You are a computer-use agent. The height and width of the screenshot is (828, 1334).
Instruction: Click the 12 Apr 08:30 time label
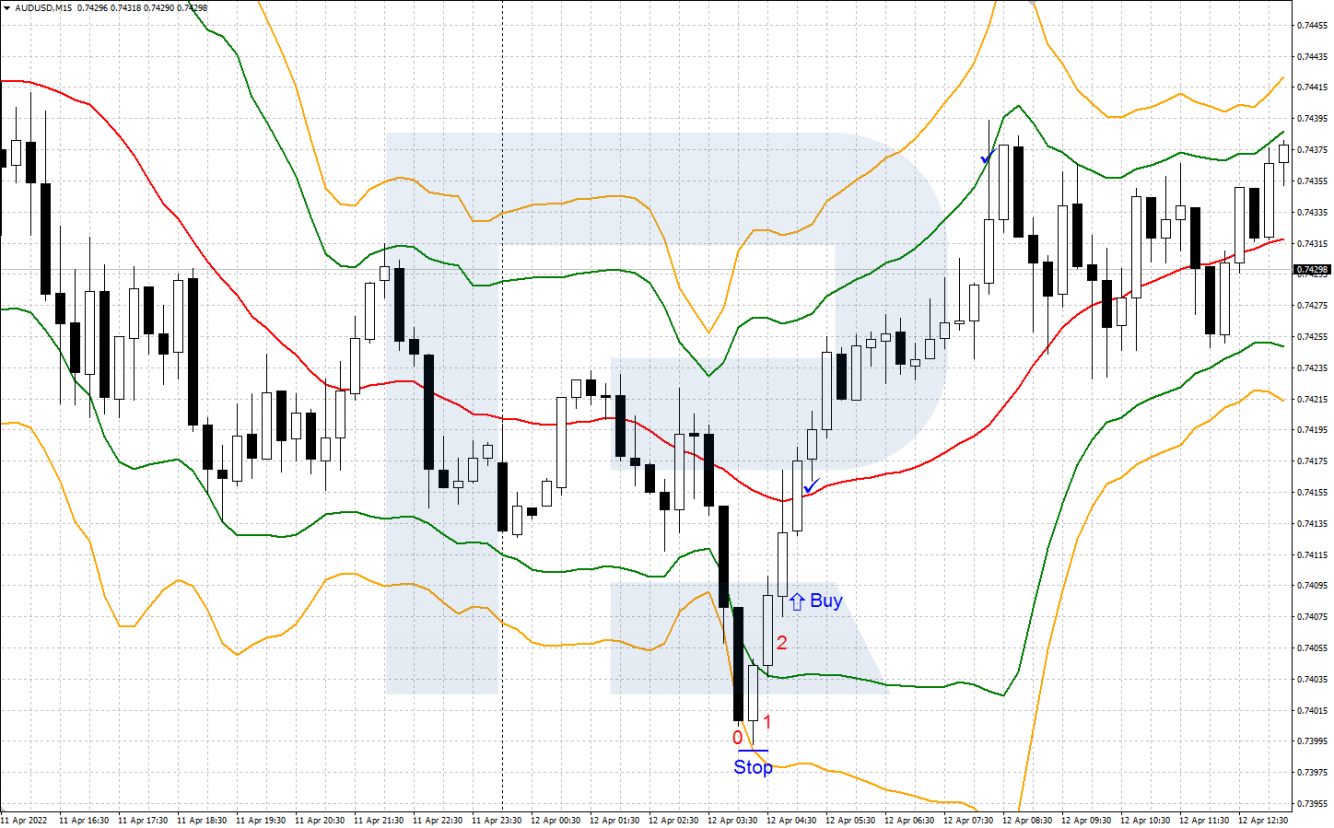coord(1025,819)
